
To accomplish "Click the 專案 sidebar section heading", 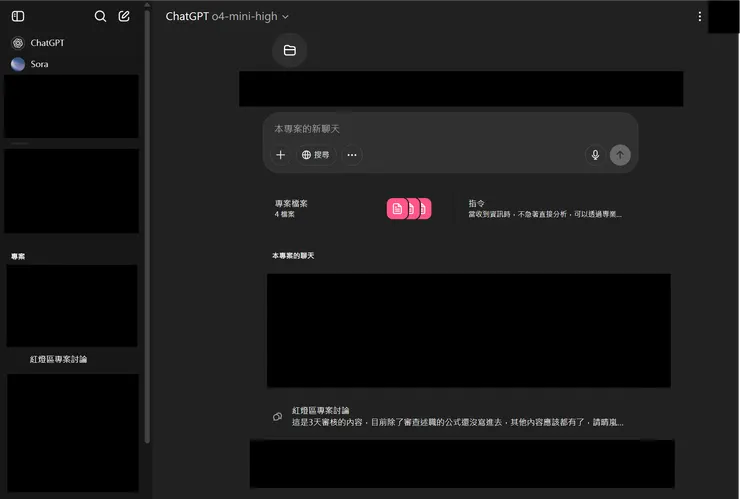I will pyautogui.click(x=18, y=256).
